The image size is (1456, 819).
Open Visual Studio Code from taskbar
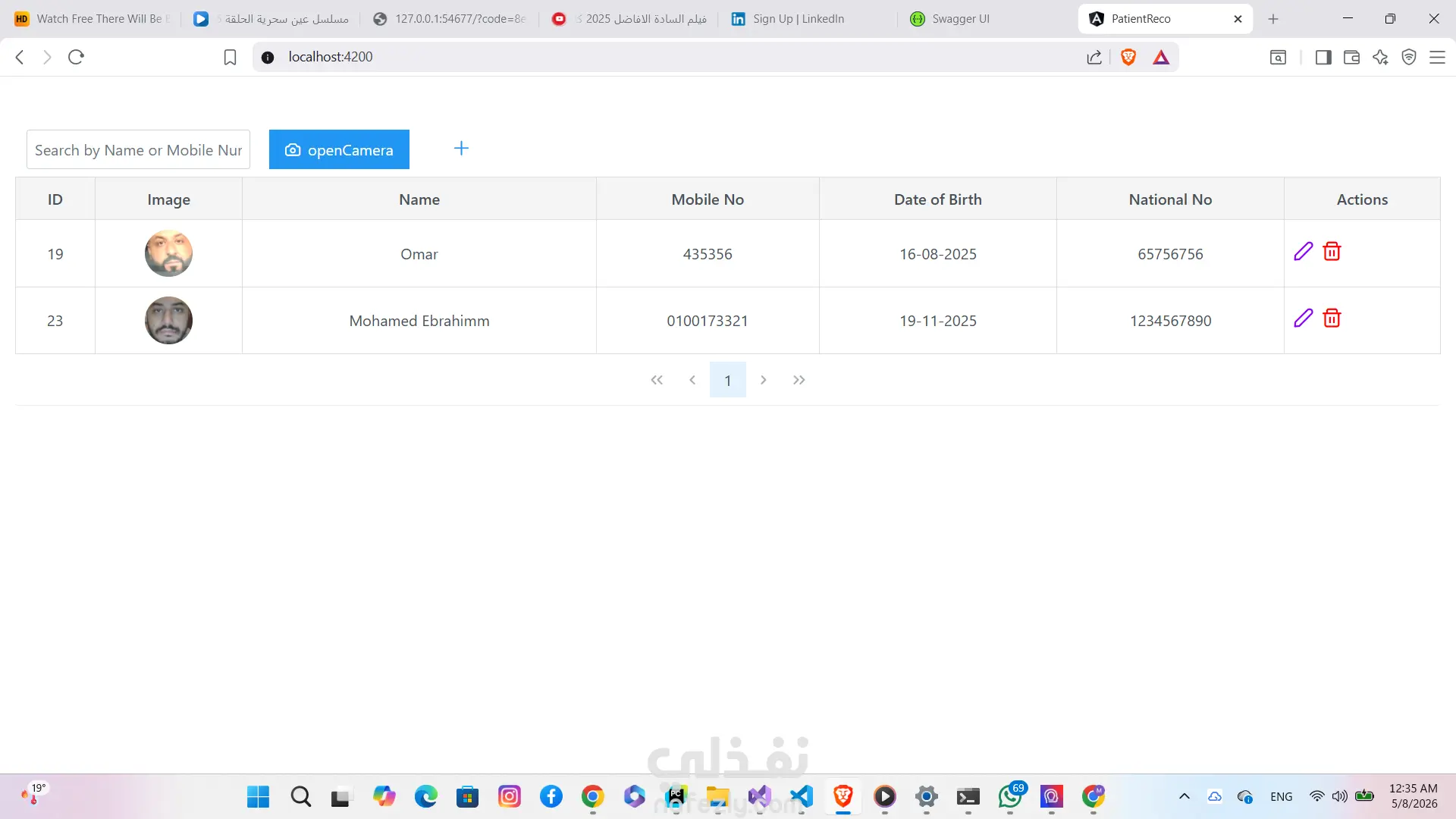coord(802,796)
